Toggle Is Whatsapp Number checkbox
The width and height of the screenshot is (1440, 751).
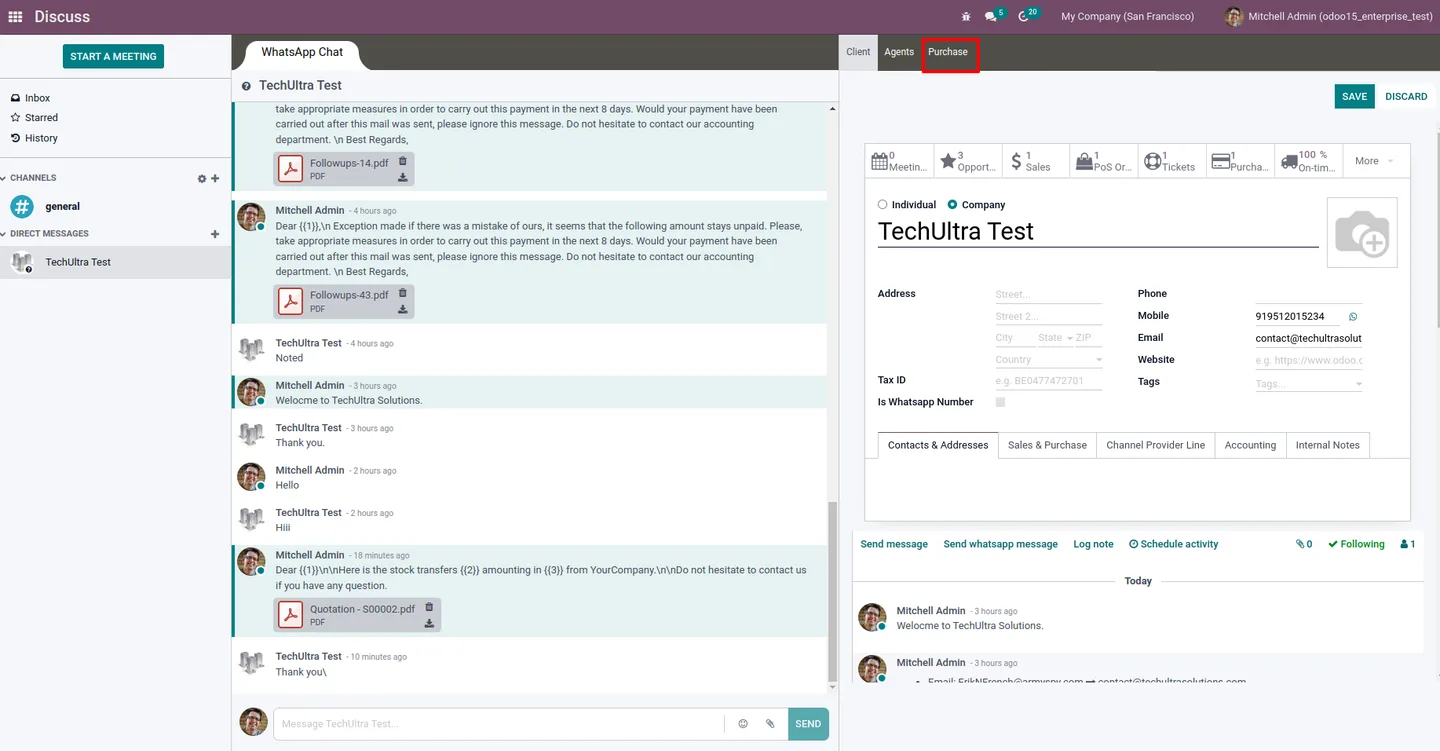[1001, 402]
